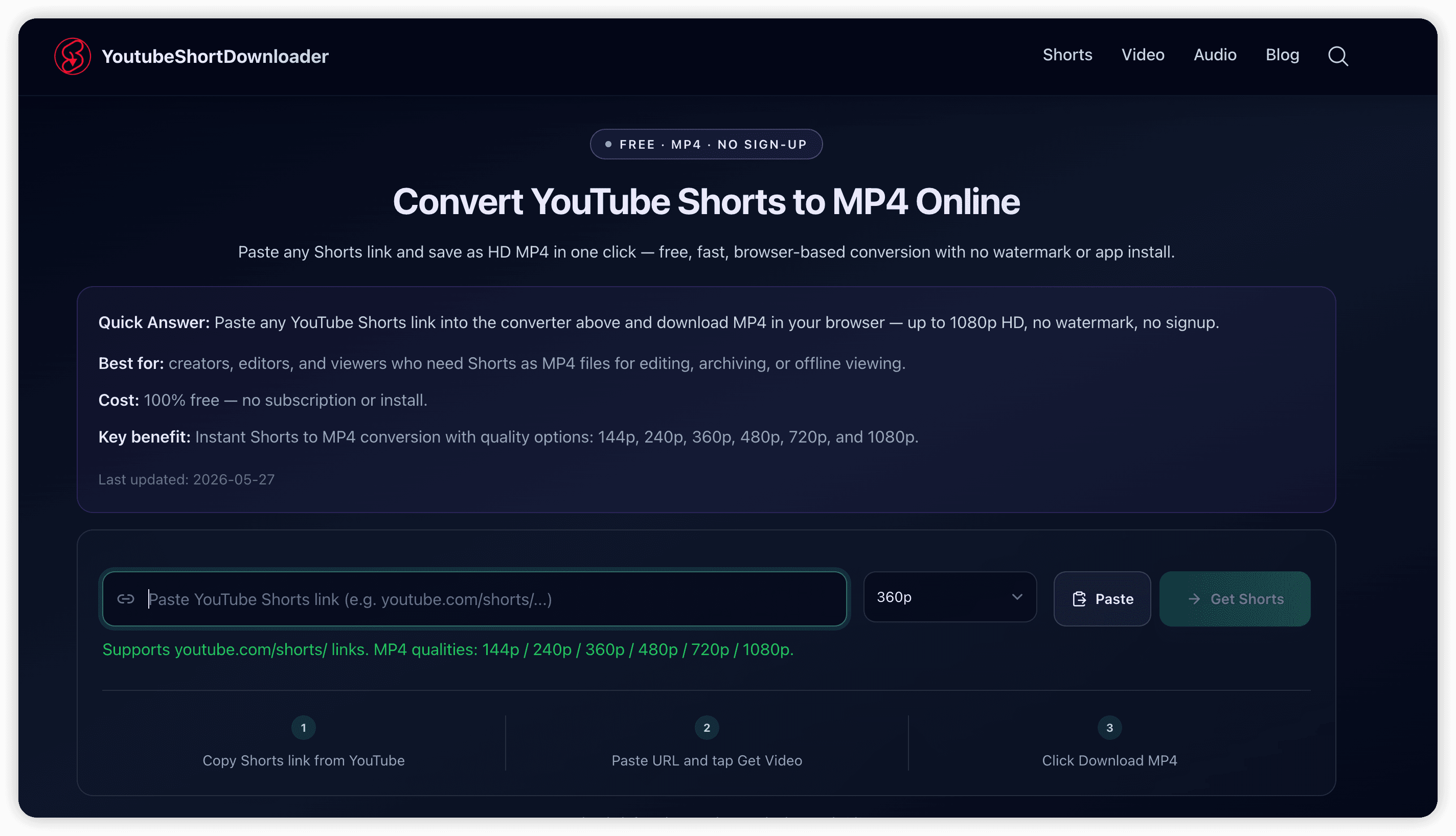
Task: Open the search magnifier icon
Action: [1338, 56]
